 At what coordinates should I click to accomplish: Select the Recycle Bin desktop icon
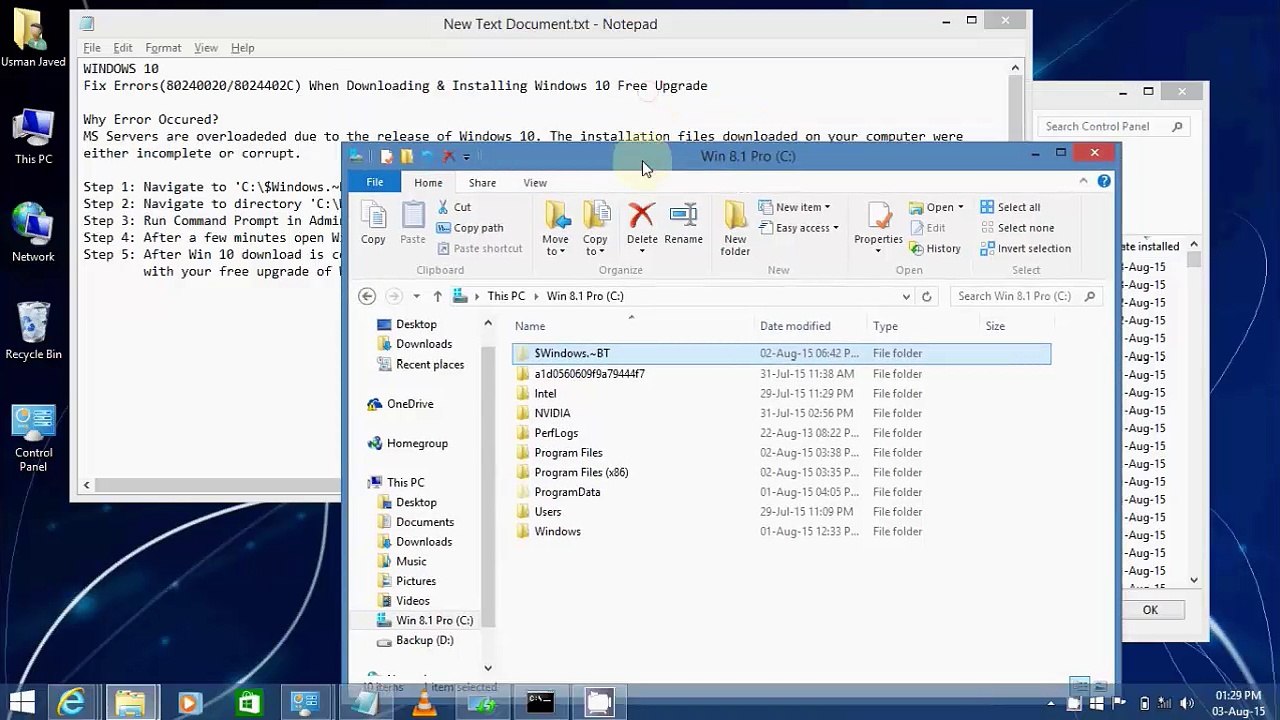click(x=33, y=331)
